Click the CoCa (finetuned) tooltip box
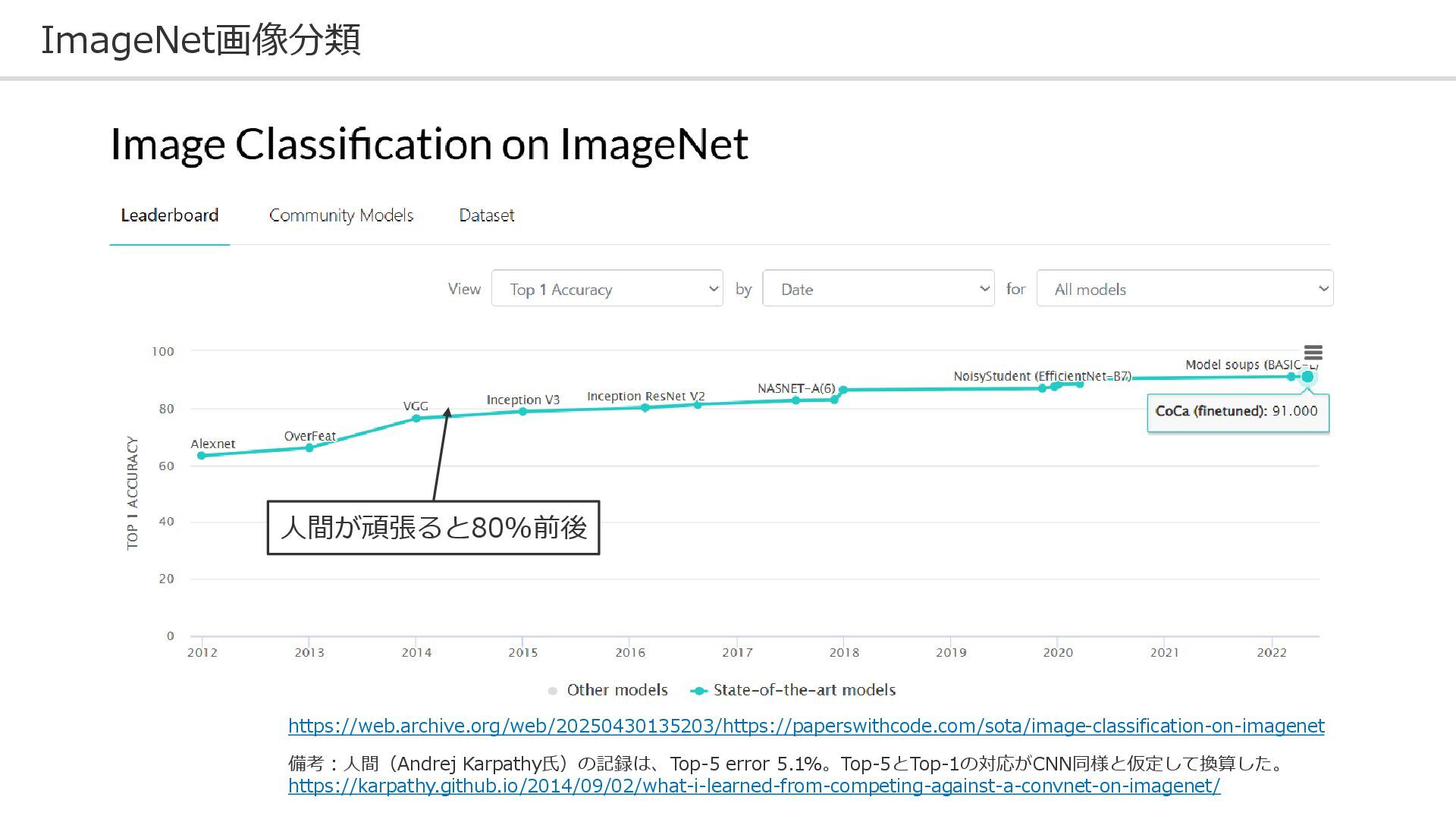Image resolution: width=1456 pixels, height=819 pixels. click(x=1238, y=412)
